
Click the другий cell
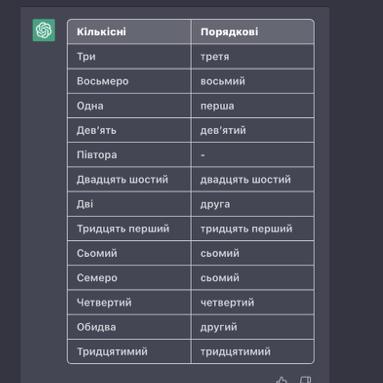pyautogui.click(x=253, y=327)
